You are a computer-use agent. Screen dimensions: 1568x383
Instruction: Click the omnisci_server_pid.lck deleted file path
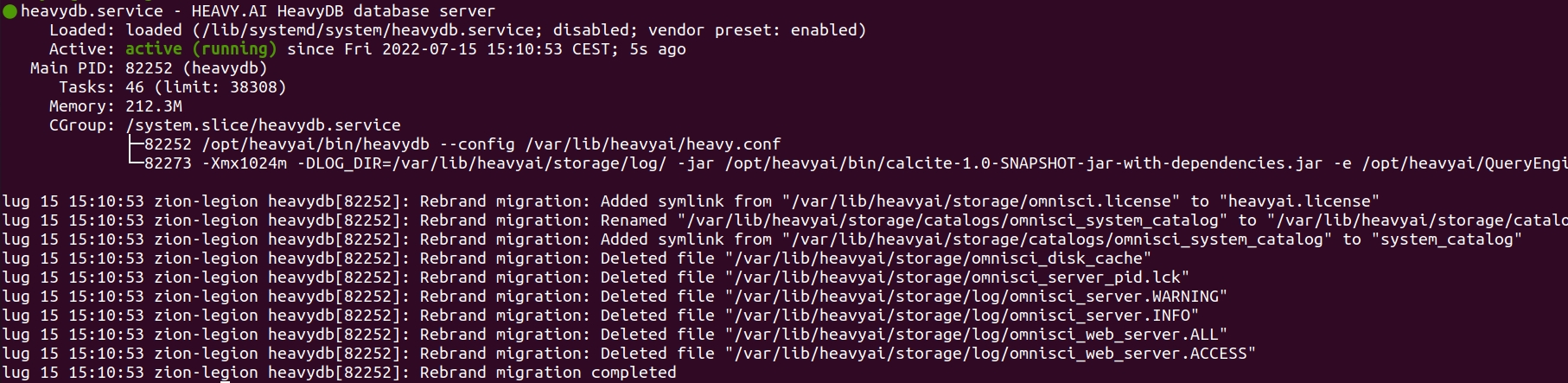click(957, 278)
